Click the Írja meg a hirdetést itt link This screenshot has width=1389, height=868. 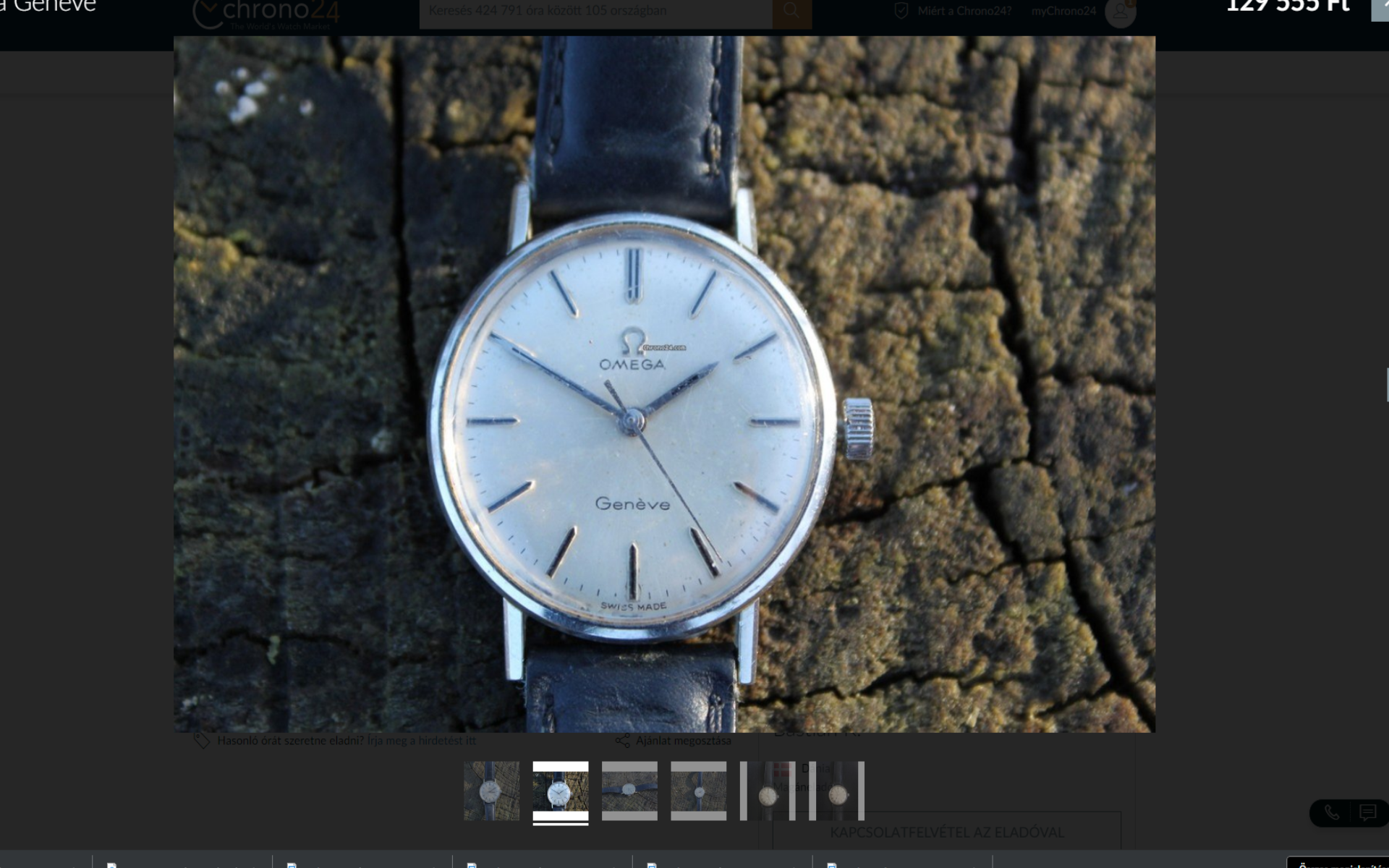(x=422, y=741)
